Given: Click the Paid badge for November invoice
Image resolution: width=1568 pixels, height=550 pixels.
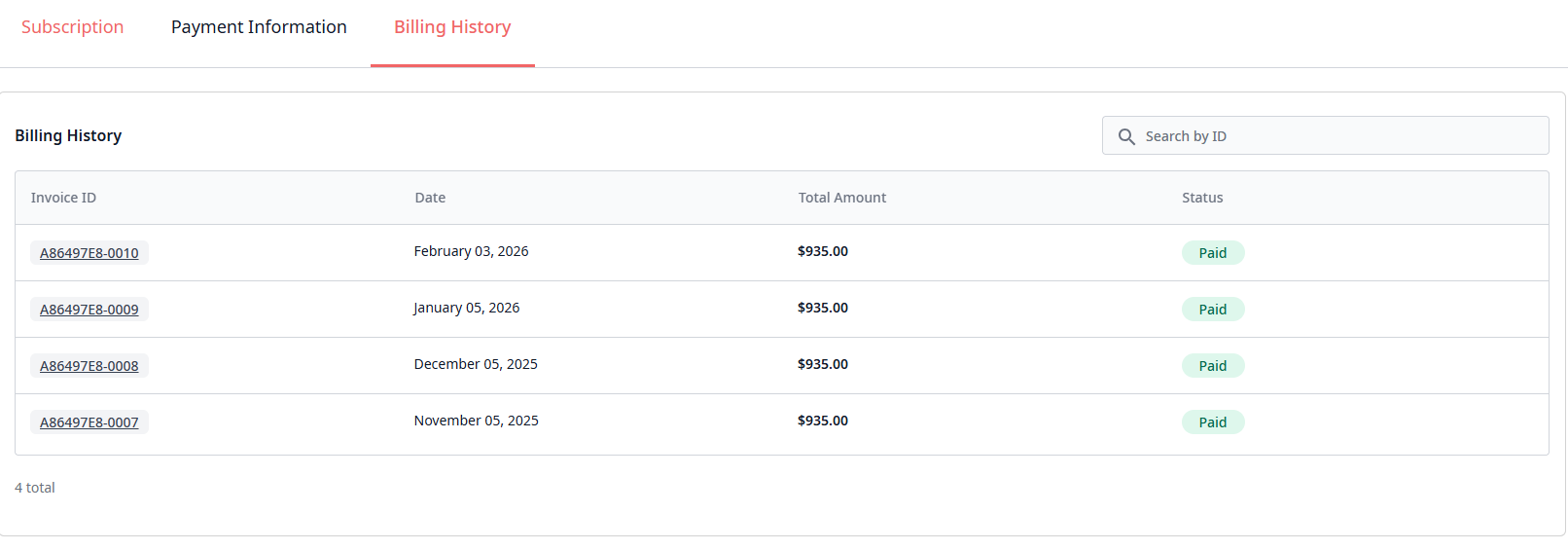Looking at the screenshot, I should pos(1213,422).
